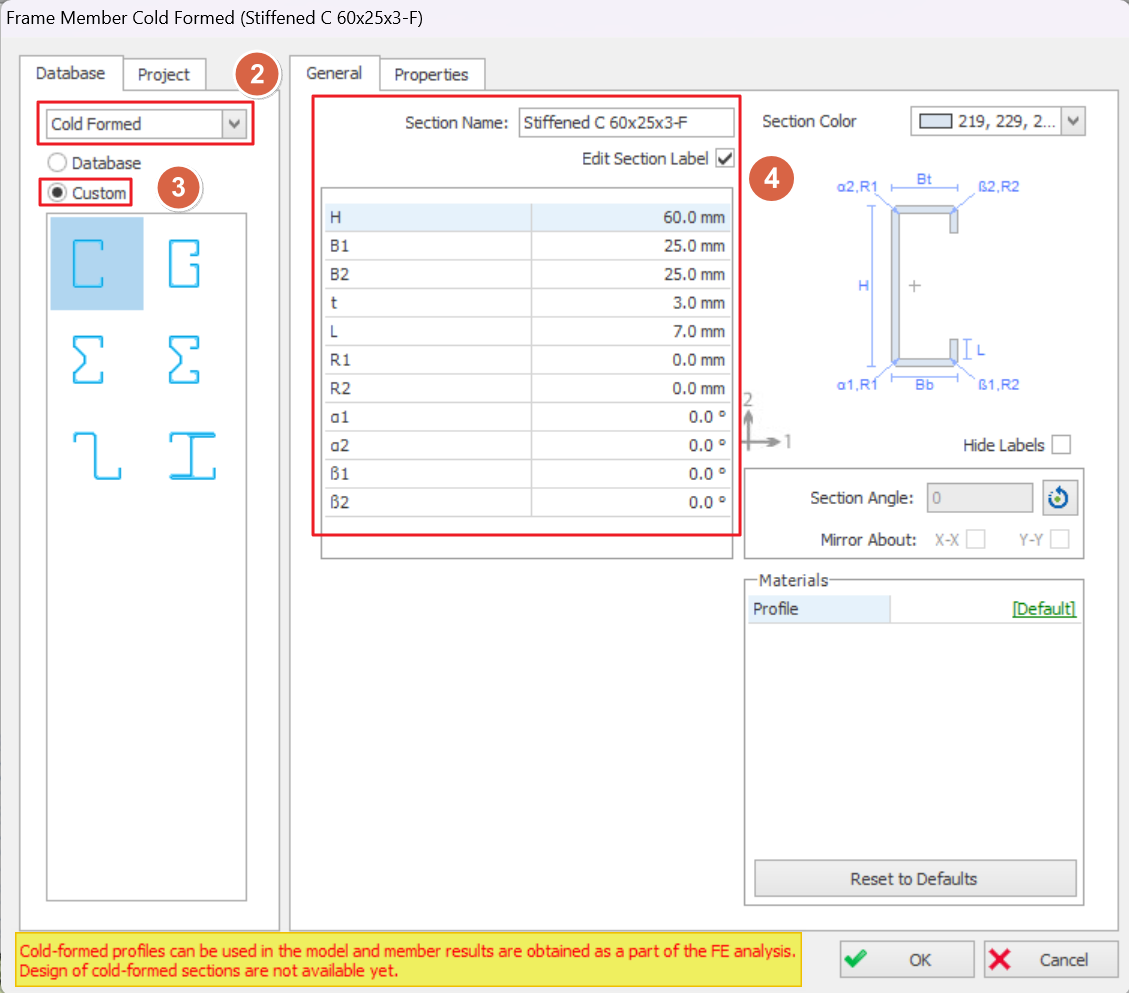Select the stiffened C-channel profile shape
The width and height of the screenshot is (1129, 993).
[x=97, y=263]
